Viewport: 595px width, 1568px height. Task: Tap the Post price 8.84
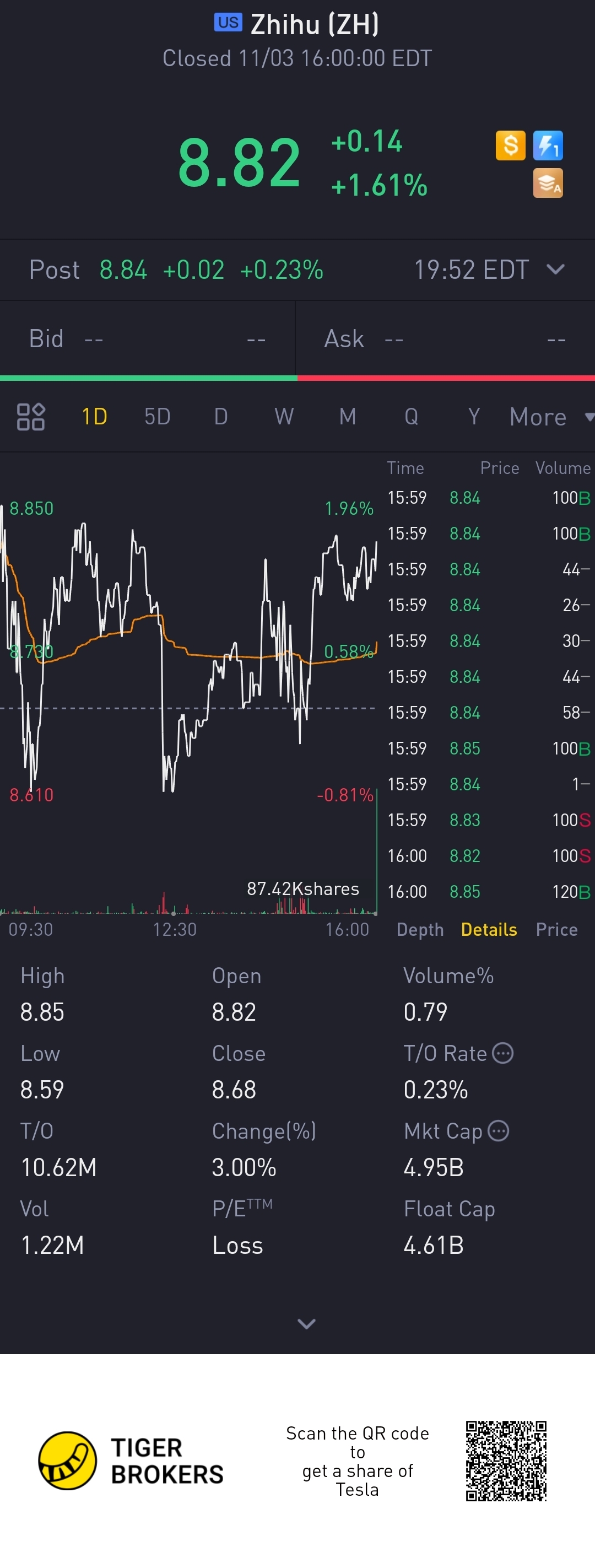(123, 270)
